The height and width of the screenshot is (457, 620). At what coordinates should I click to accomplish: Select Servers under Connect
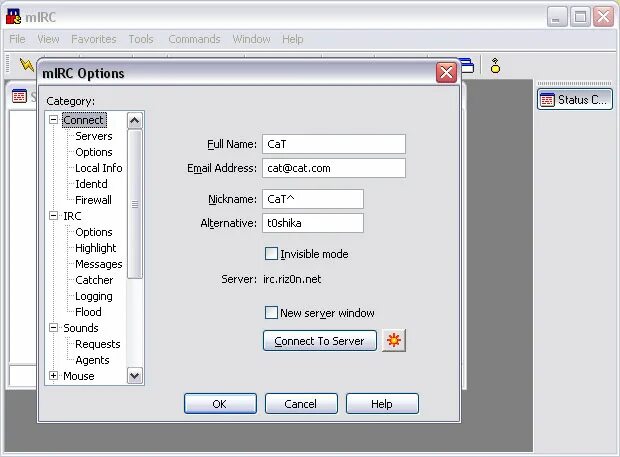[x=94, y=136]
